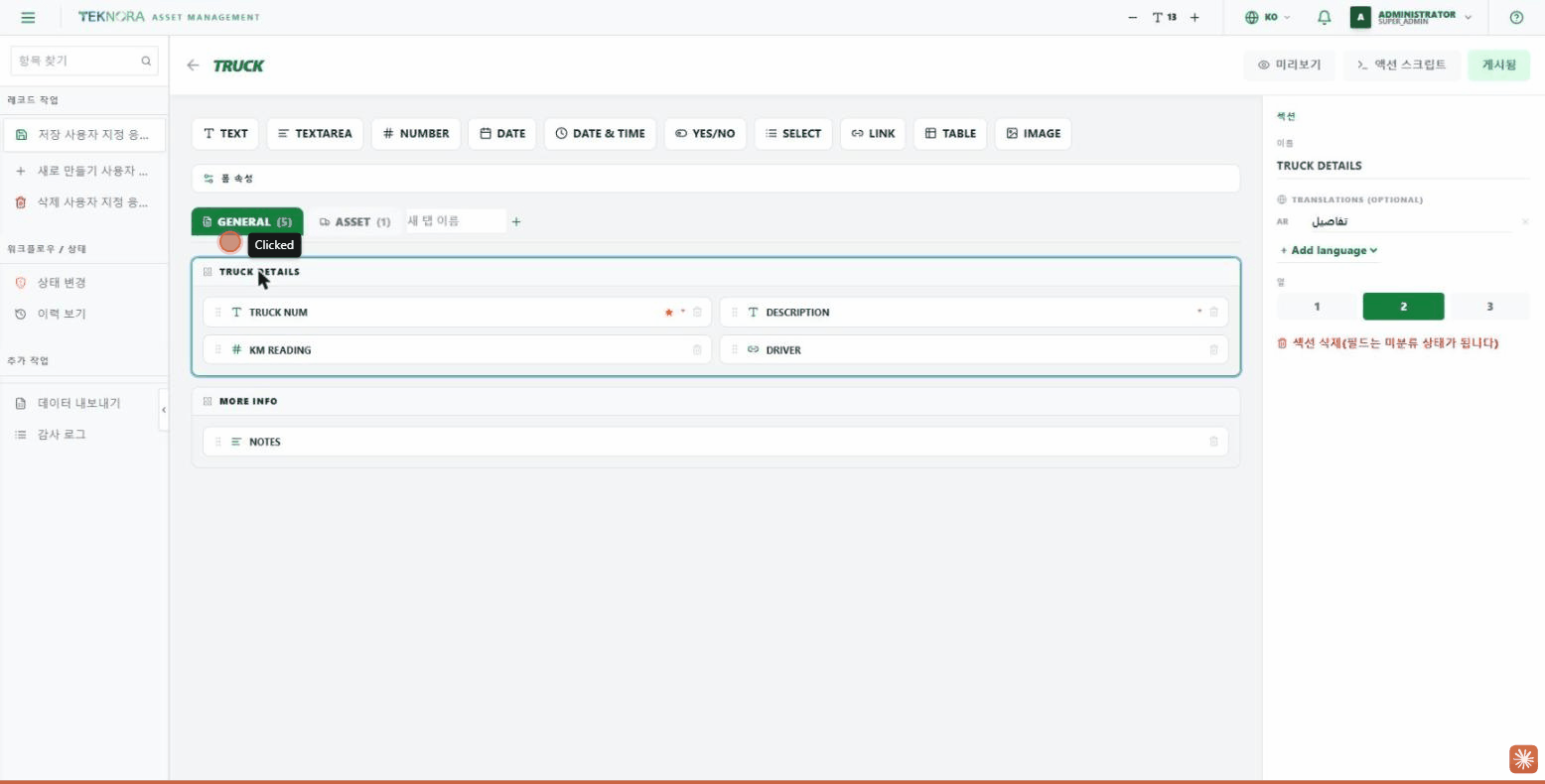Switch to the ASSET tab
Viewport: 1545px width, 784px height.
click(x=354, y=221)
